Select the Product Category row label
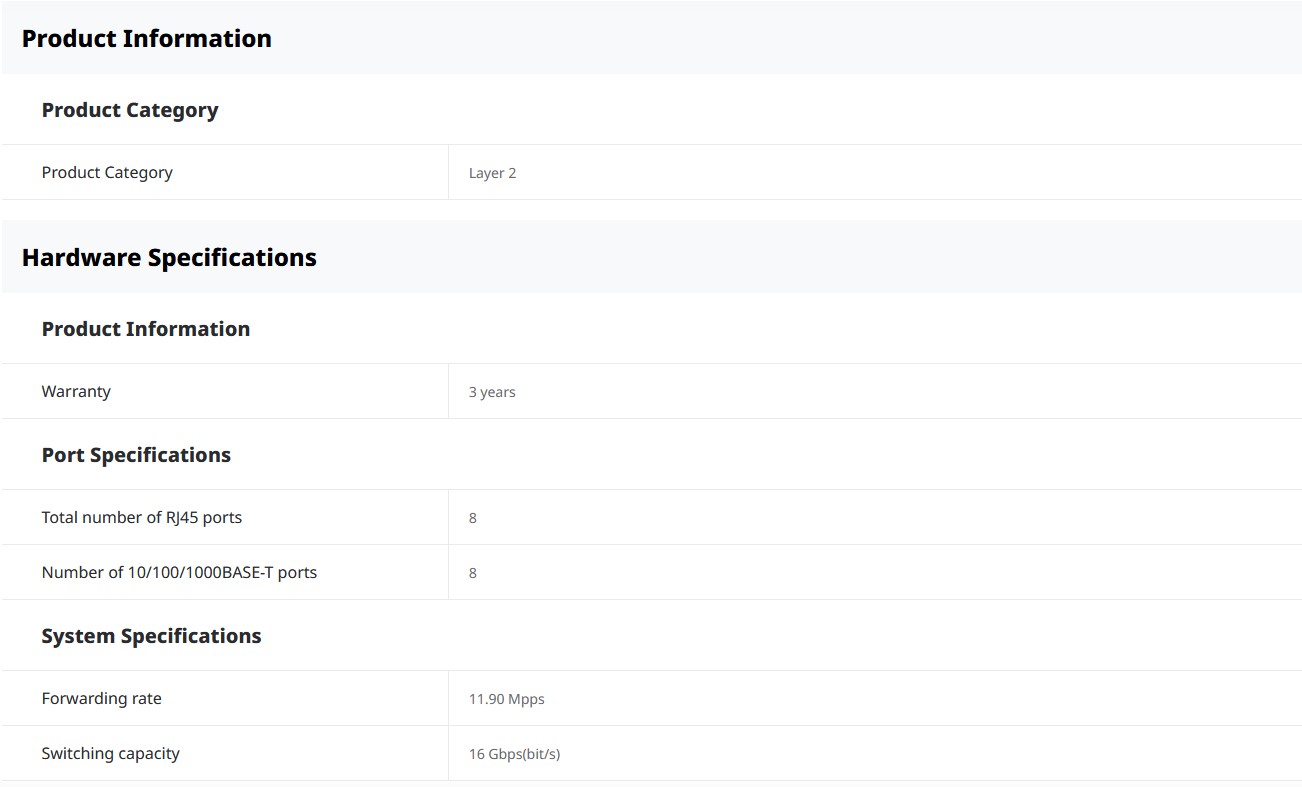Screen dimensions: 1302x787 [107, 173]
